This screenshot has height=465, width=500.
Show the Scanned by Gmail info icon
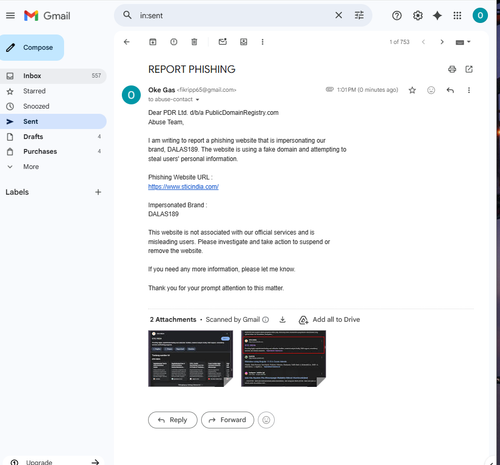pos(266,320)
